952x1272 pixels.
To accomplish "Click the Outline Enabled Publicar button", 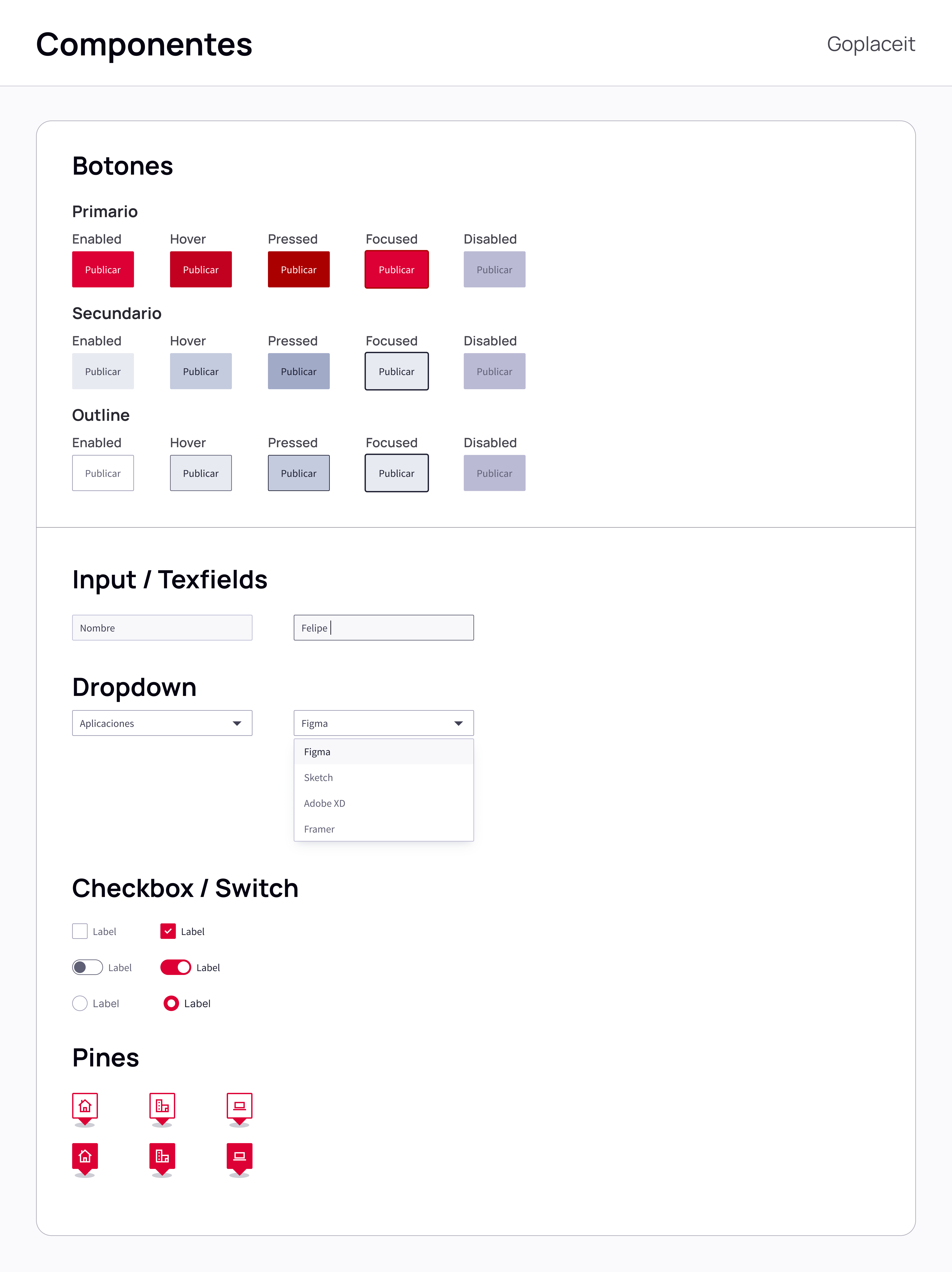I will [x=103, y=473].
